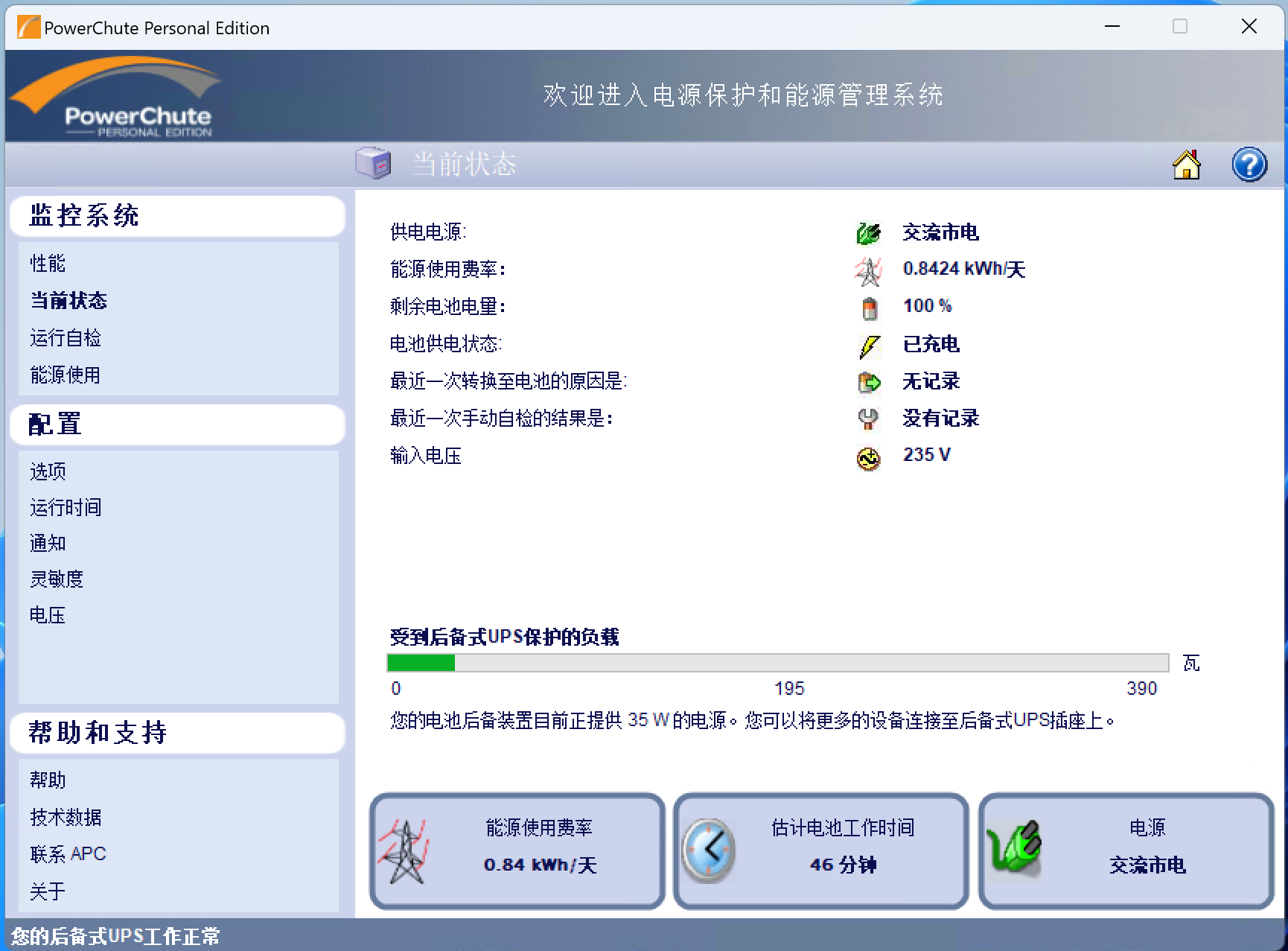Open 运行自检 from 监控系统
The height and width of the screenshot is (951, 1288).
(65, 337)
